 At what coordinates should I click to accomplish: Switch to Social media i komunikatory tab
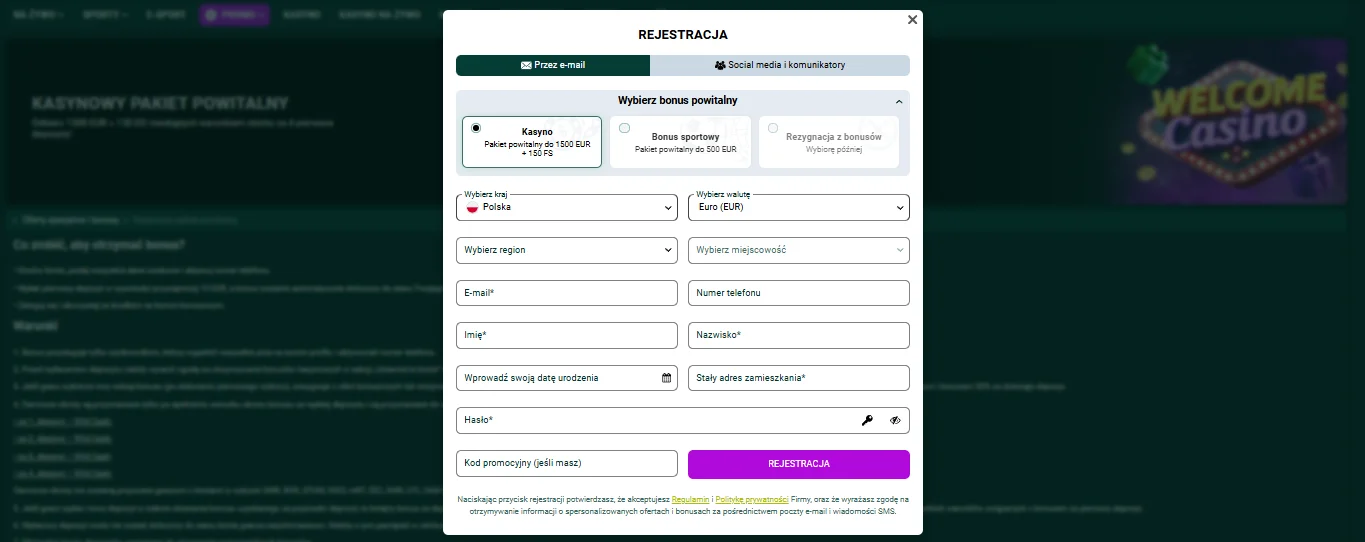[x=780, y=65]
